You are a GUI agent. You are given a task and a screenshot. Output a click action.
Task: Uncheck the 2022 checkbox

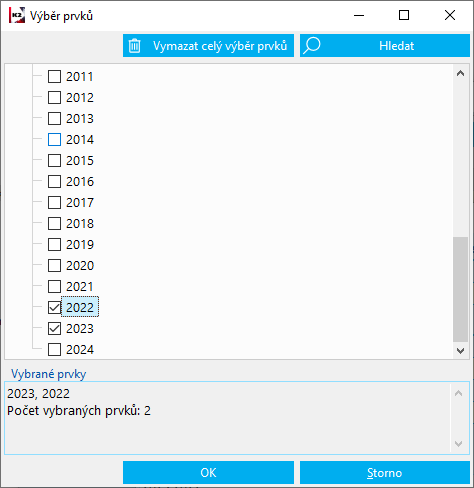54,307
